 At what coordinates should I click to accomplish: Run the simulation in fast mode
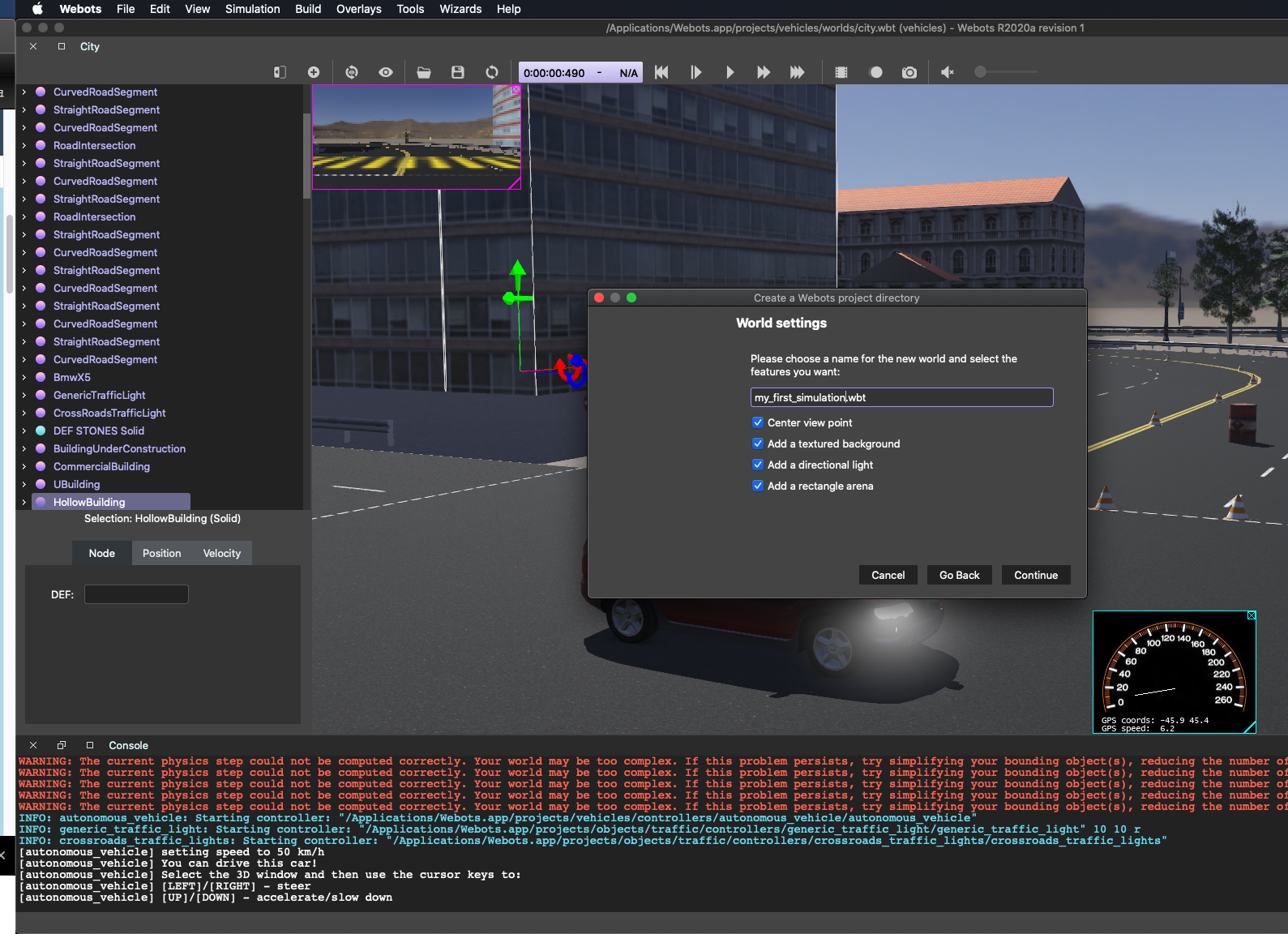[764, 72]
